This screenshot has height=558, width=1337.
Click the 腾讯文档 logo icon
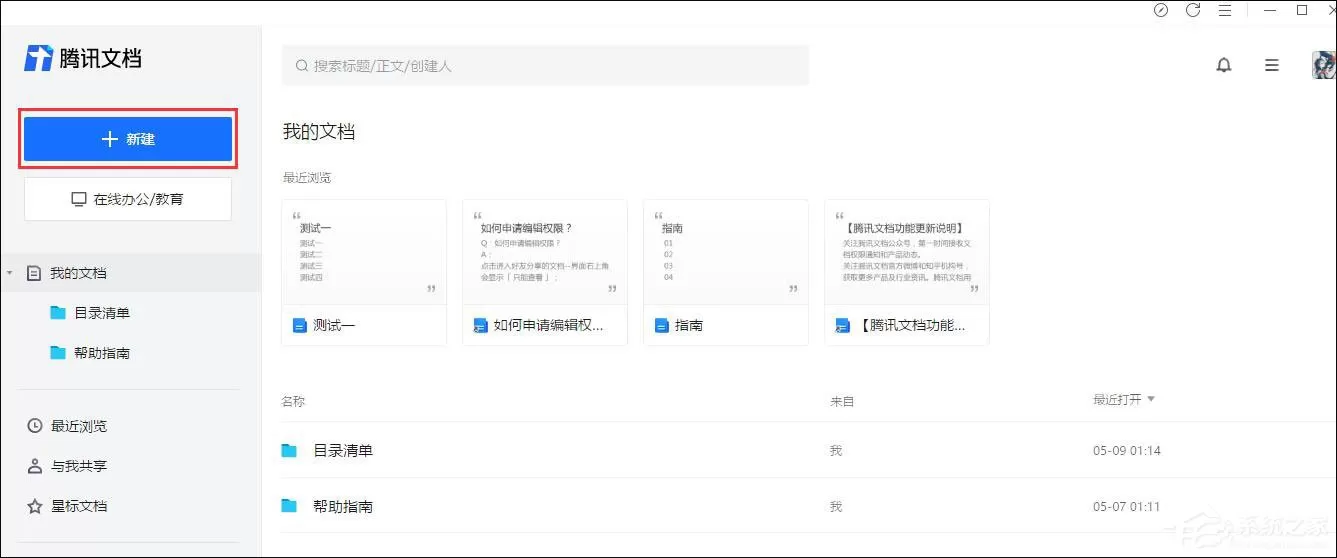pos(38,58)
